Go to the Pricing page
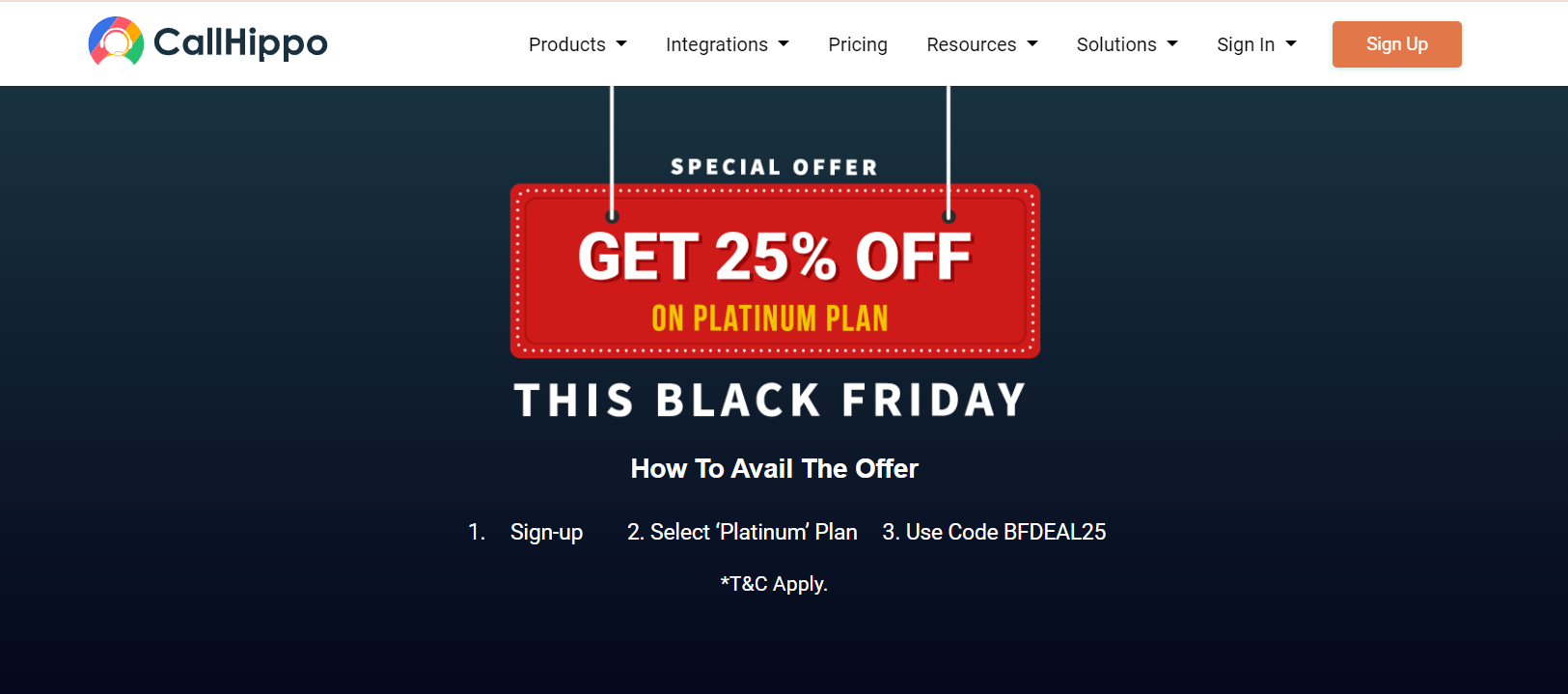 point(858,44)
